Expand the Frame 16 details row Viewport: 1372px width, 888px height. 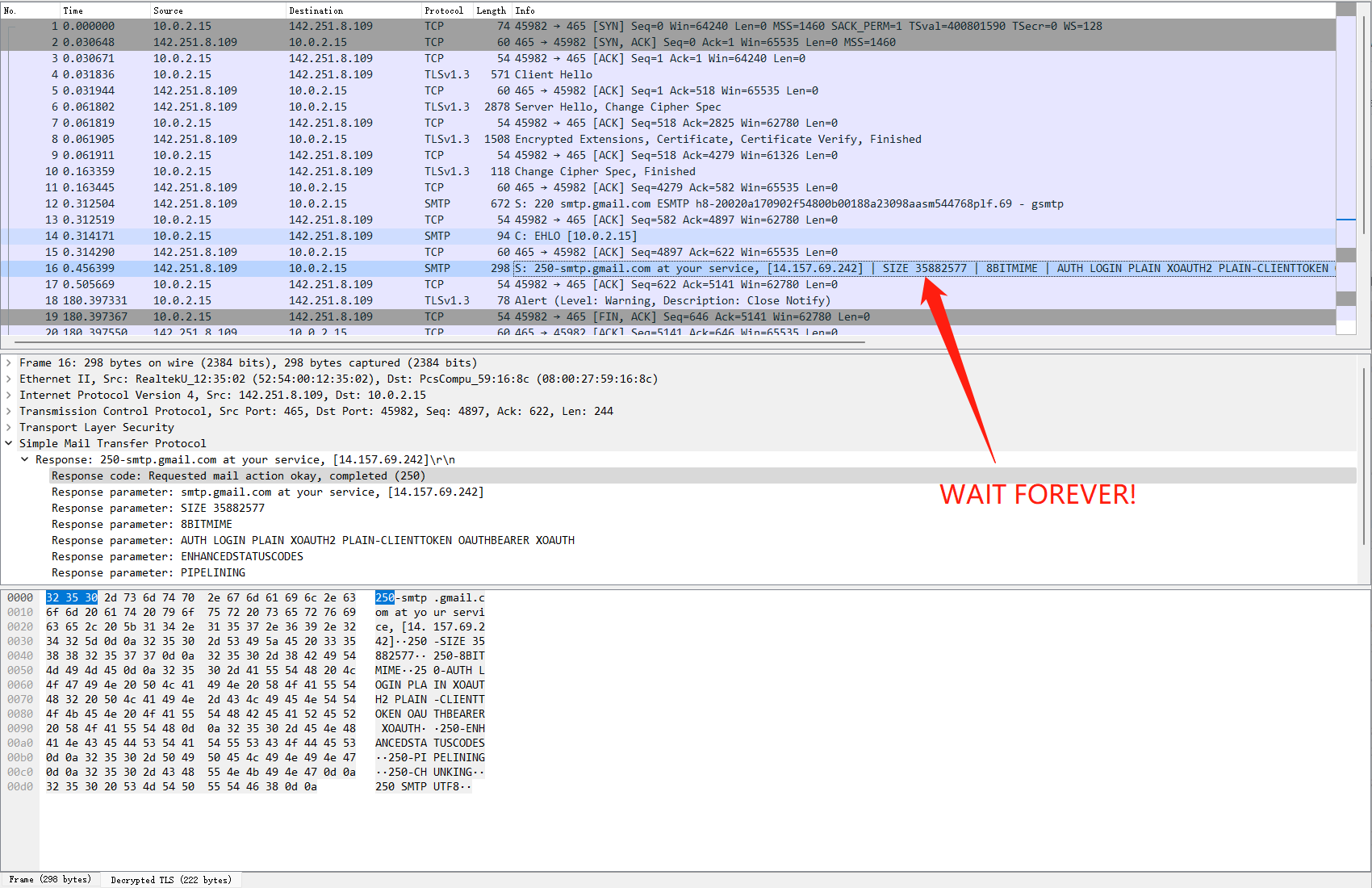[x=9, y=363]
